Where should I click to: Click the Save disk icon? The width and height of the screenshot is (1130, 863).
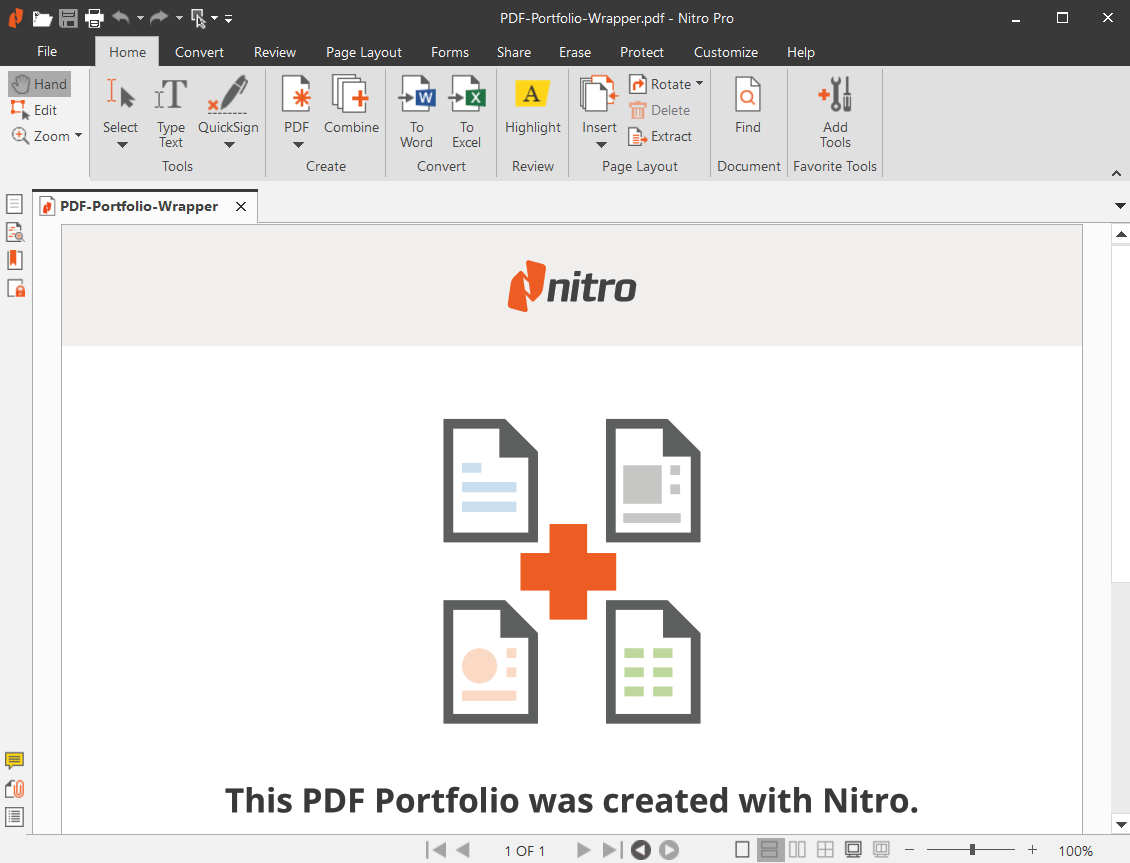[x=68, y=18]
